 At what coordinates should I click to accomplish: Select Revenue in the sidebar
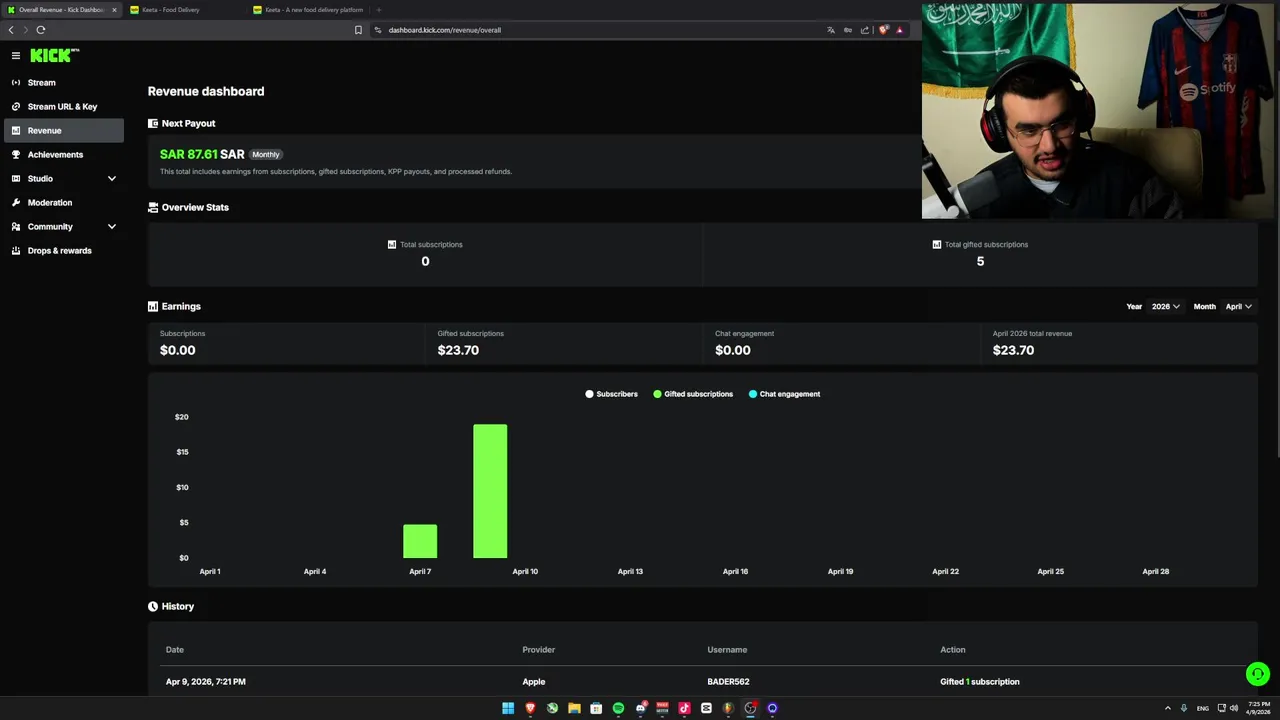tap(63, 130)
